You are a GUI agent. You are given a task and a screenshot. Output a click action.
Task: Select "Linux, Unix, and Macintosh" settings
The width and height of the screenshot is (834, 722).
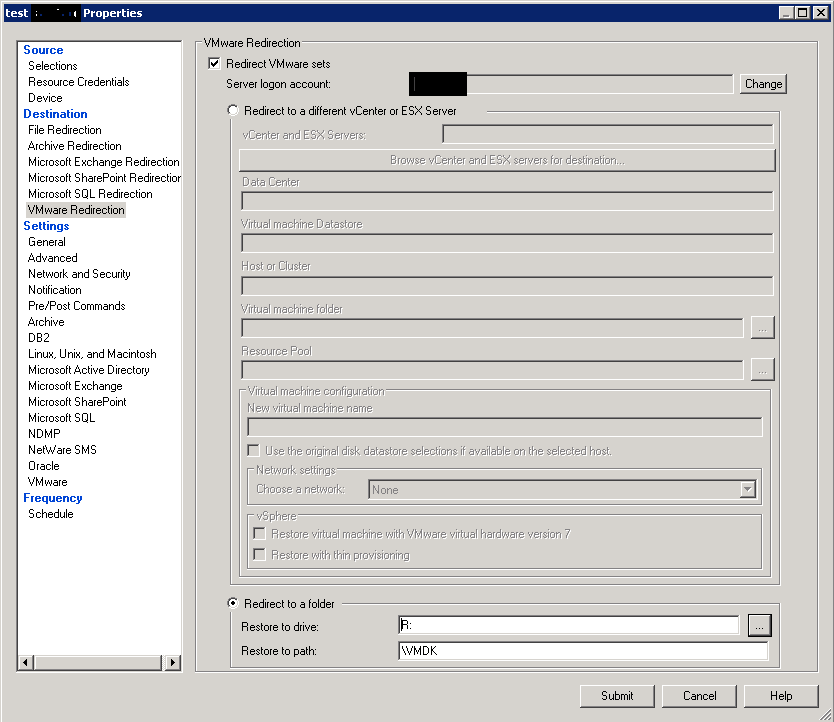[90, 353]
